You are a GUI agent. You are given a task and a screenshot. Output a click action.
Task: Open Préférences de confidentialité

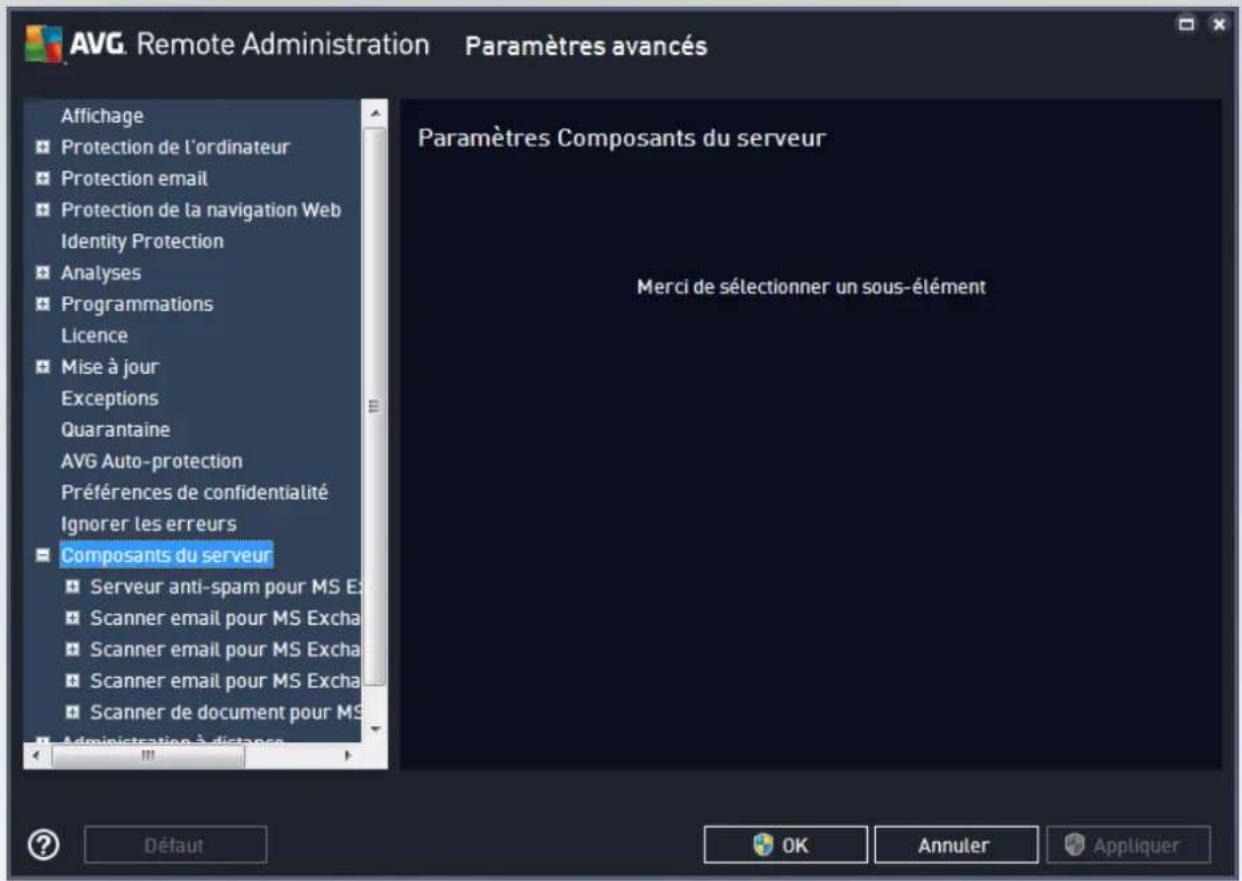[x=194, y=492]
